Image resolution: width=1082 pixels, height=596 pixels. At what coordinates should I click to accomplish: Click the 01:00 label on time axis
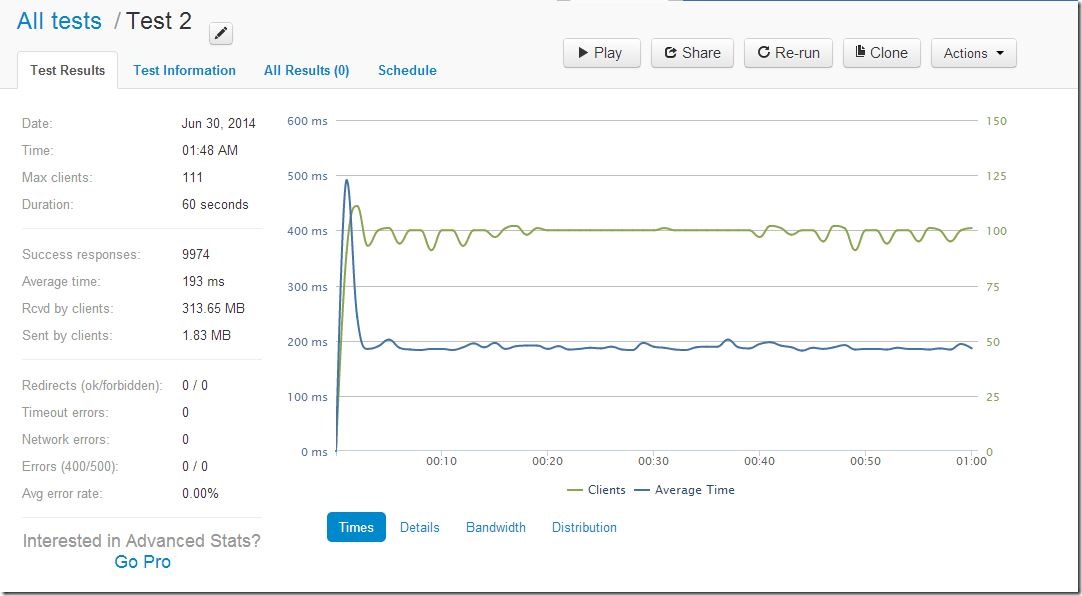pos(972,461)
